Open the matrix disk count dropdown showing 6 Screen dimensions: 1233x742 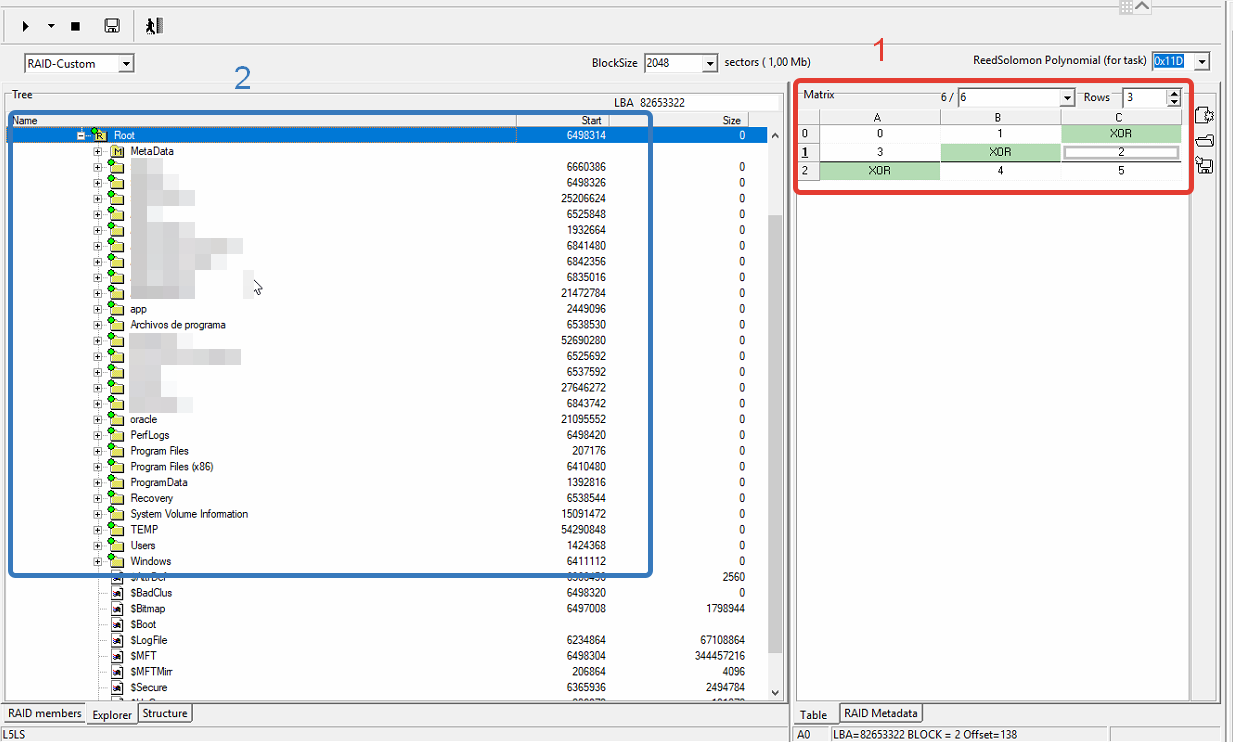(1066, 98)
